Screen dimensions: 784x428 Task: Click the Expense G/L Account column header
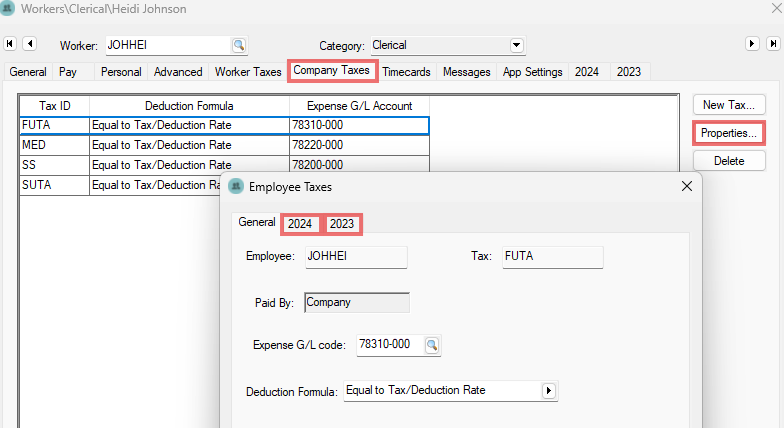[359, 106]
